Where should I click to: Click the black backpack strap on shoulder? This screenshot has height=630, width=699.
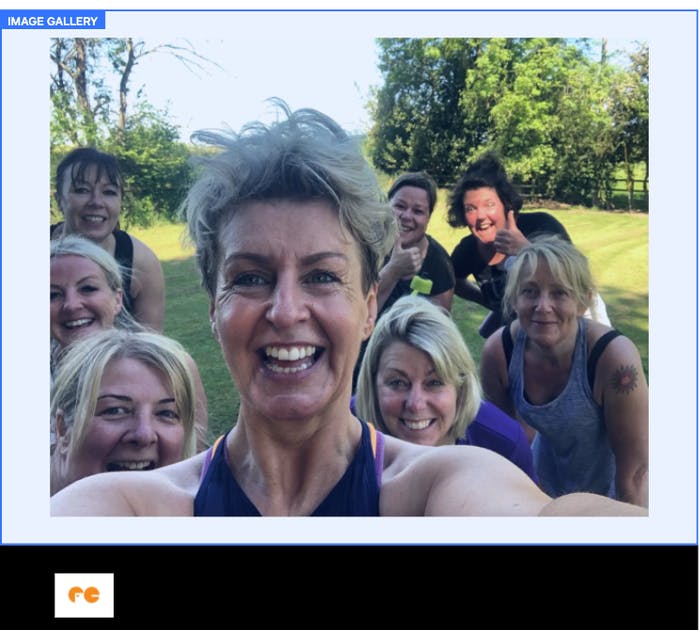[x=601, y=354]
